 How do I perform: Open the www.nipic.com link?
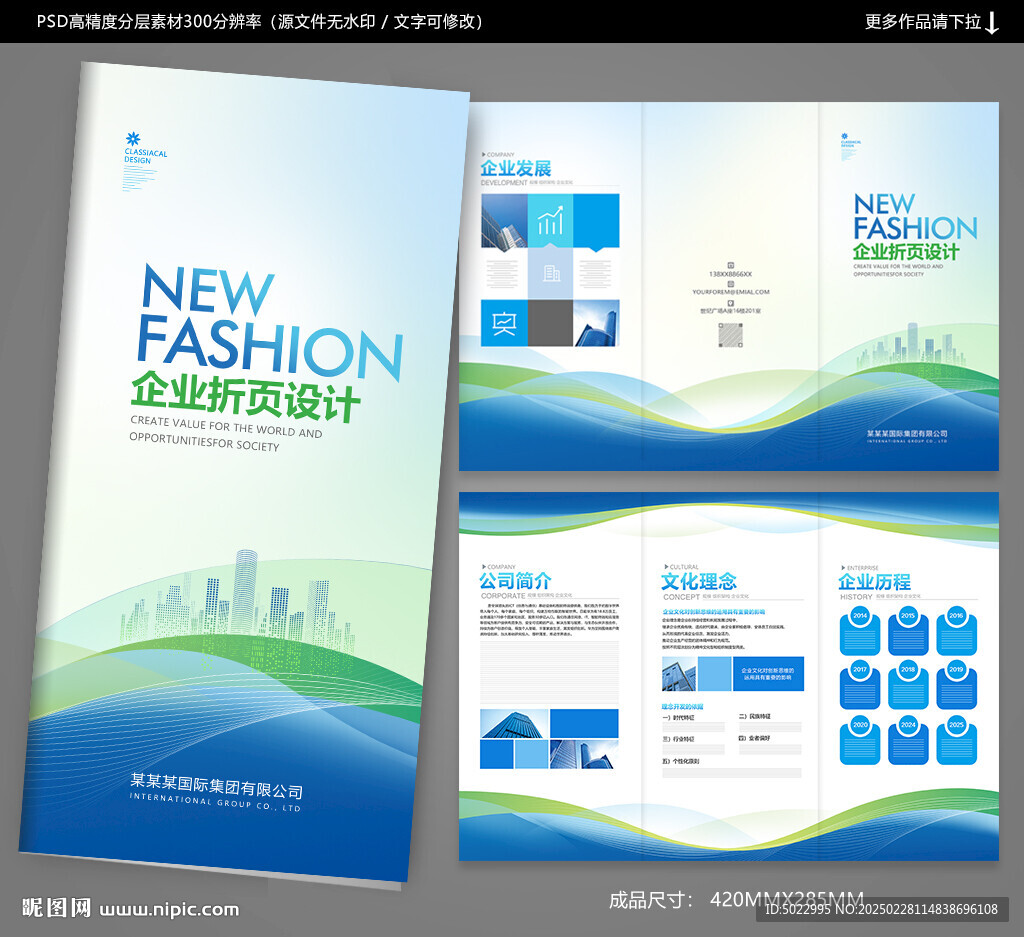pyautogui.click(x=169, y=910)
